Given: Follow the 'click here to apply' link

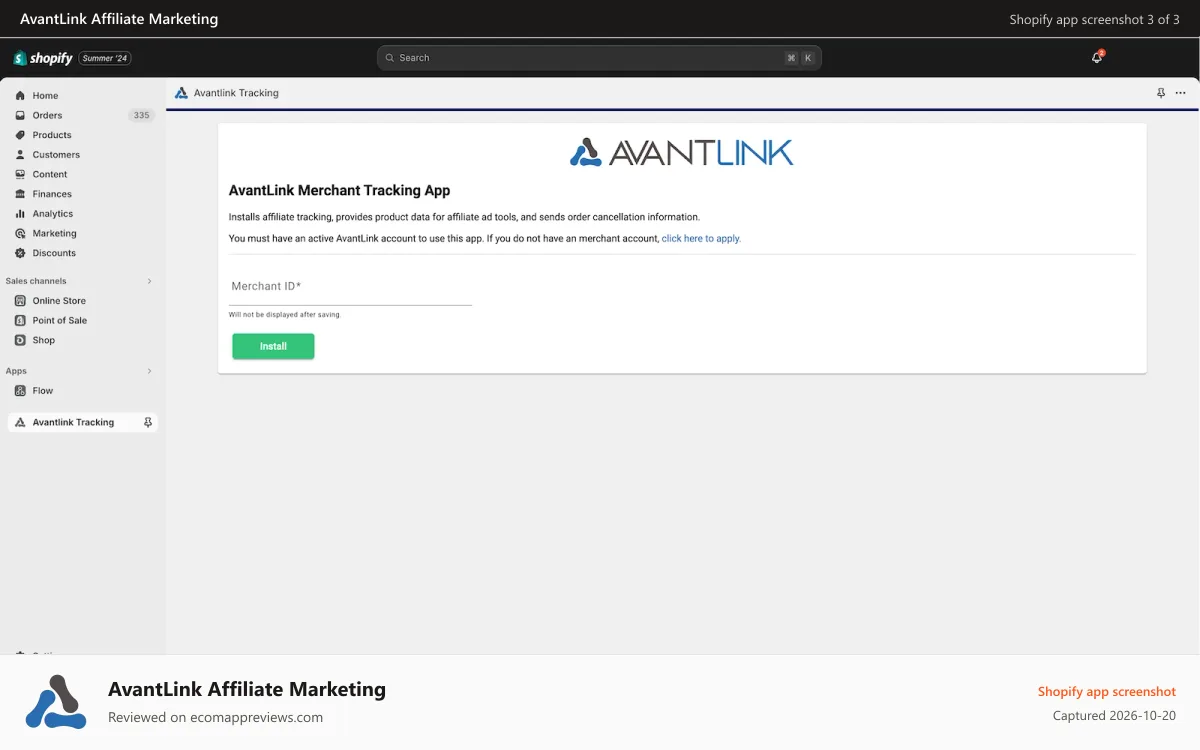Looking at the screenshot, I should (701, 239).
